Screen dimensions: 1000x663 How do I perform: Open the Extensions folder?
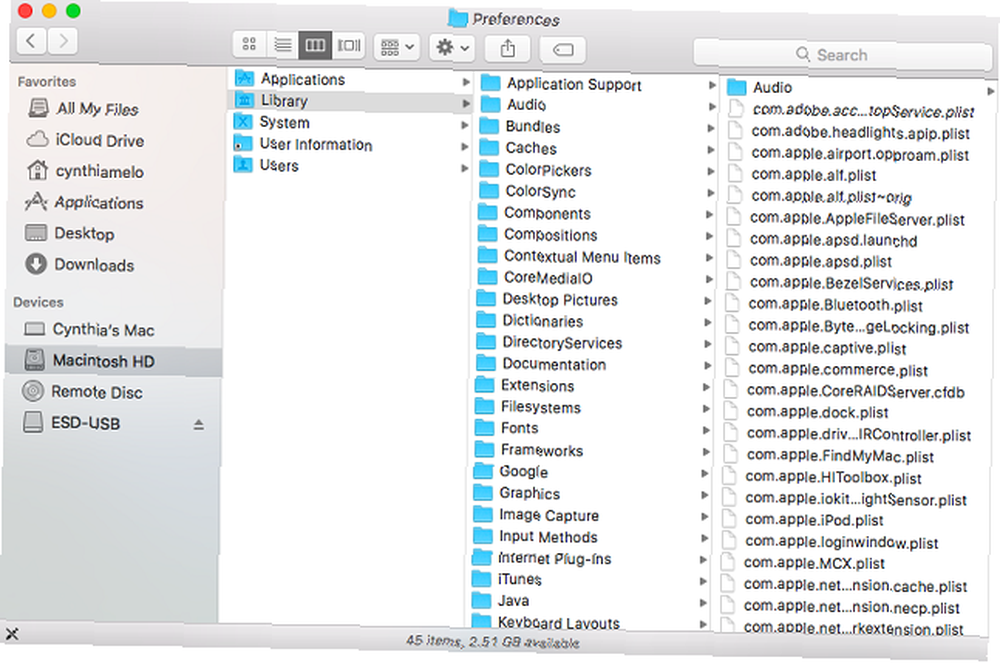(x=525, y=386)
